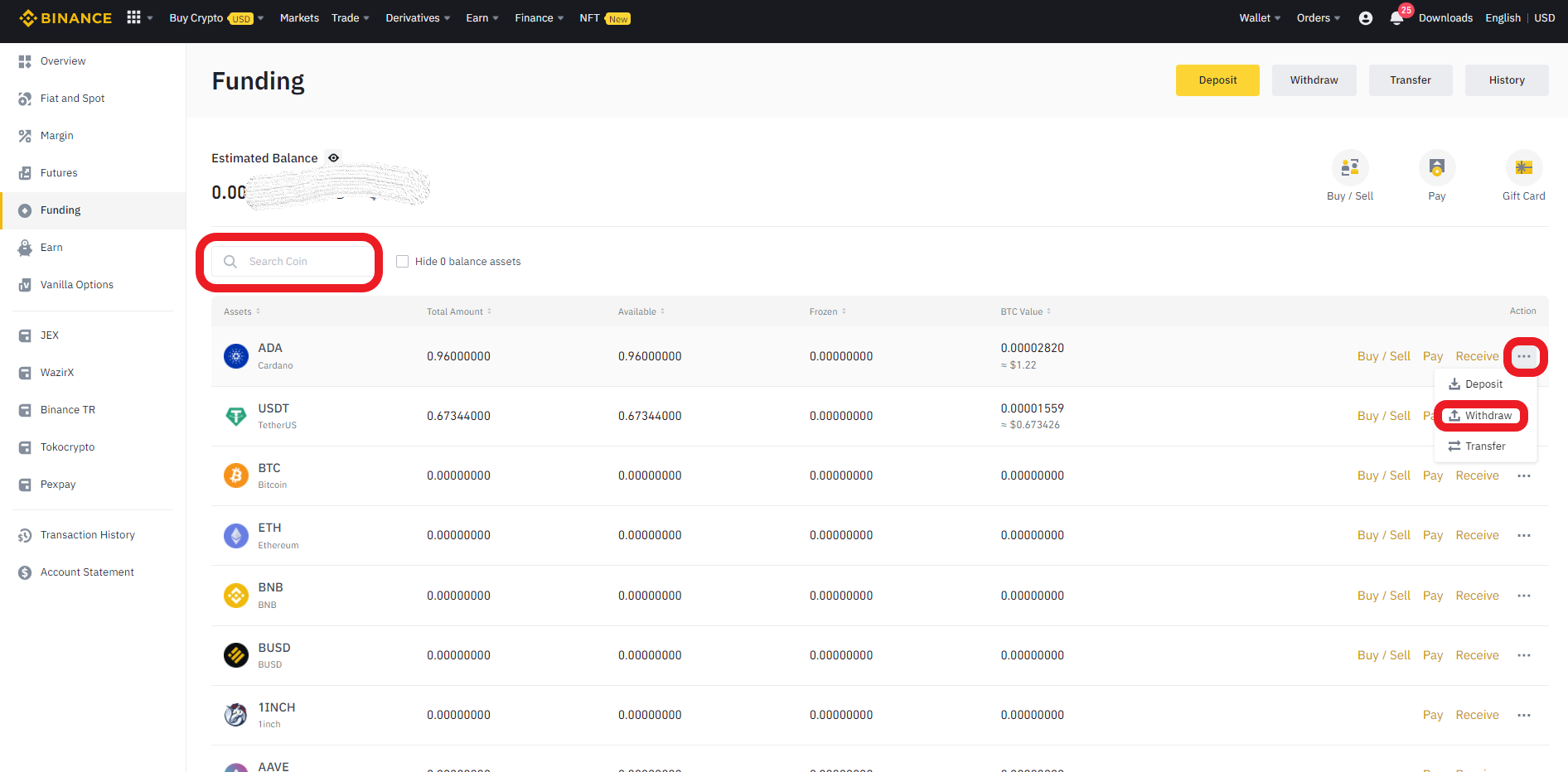Screen dimensions: 1568x772
Task: Open more actions for 1INCH row
Action: click(x=1524, y=715)
